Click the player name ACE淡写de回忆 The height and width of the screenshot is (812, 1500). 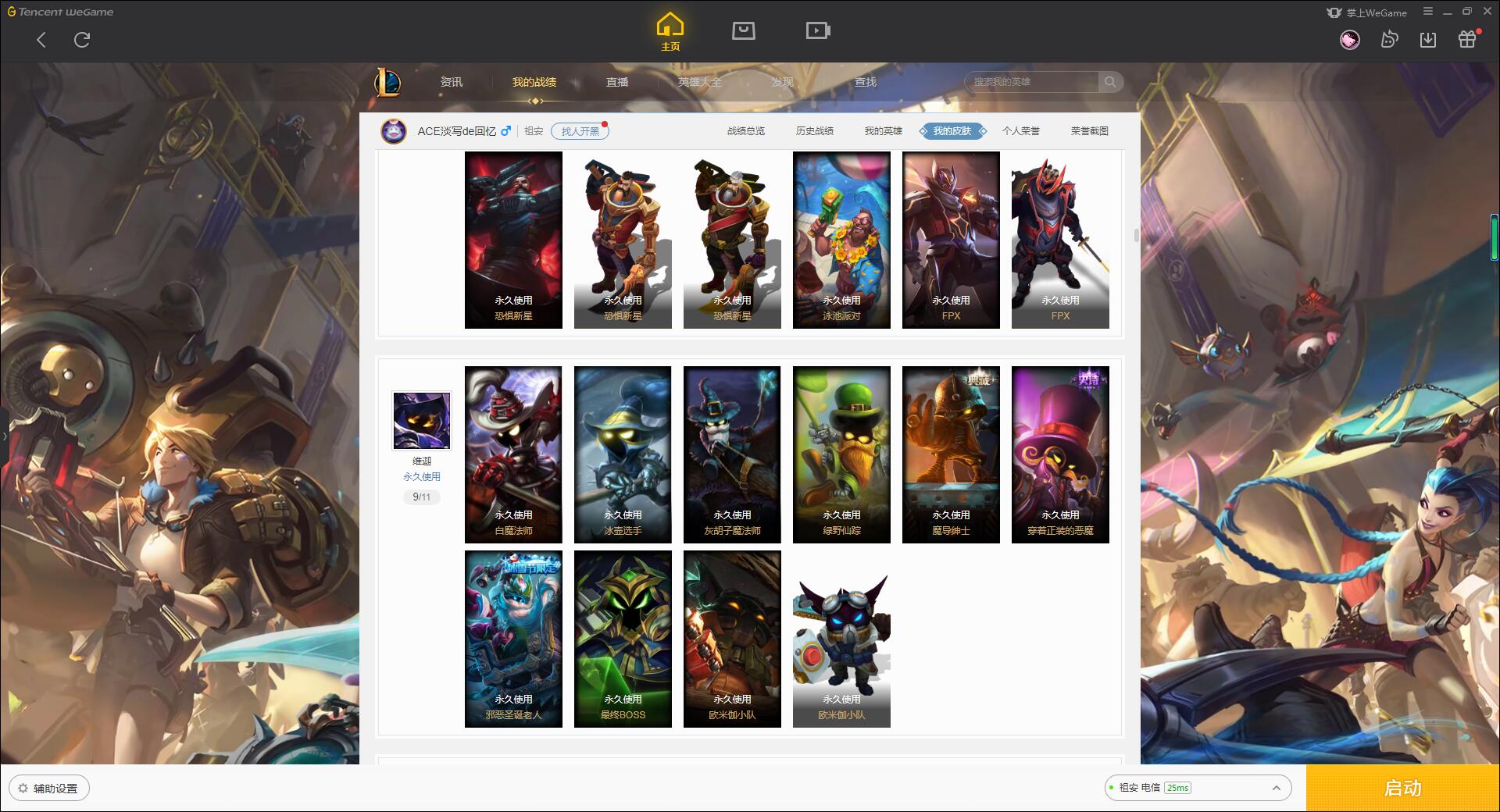457,131
